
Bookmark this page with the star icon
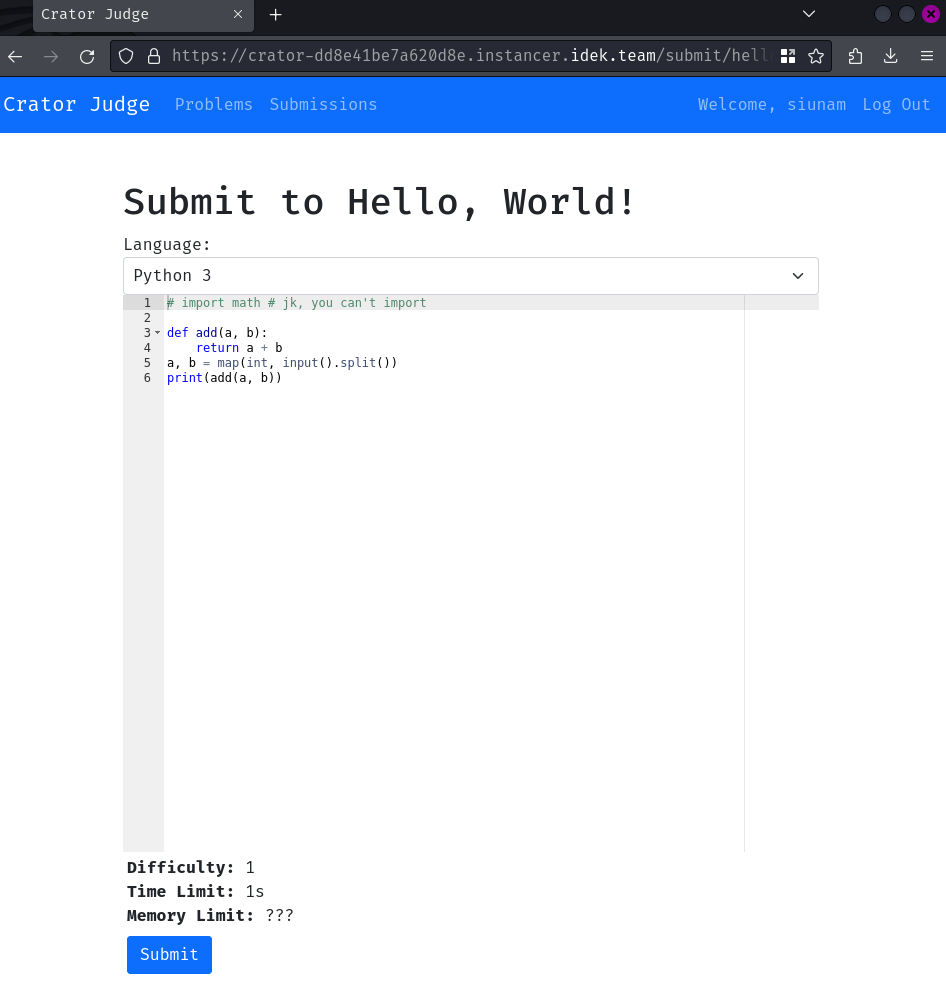[x=816, y=56]
